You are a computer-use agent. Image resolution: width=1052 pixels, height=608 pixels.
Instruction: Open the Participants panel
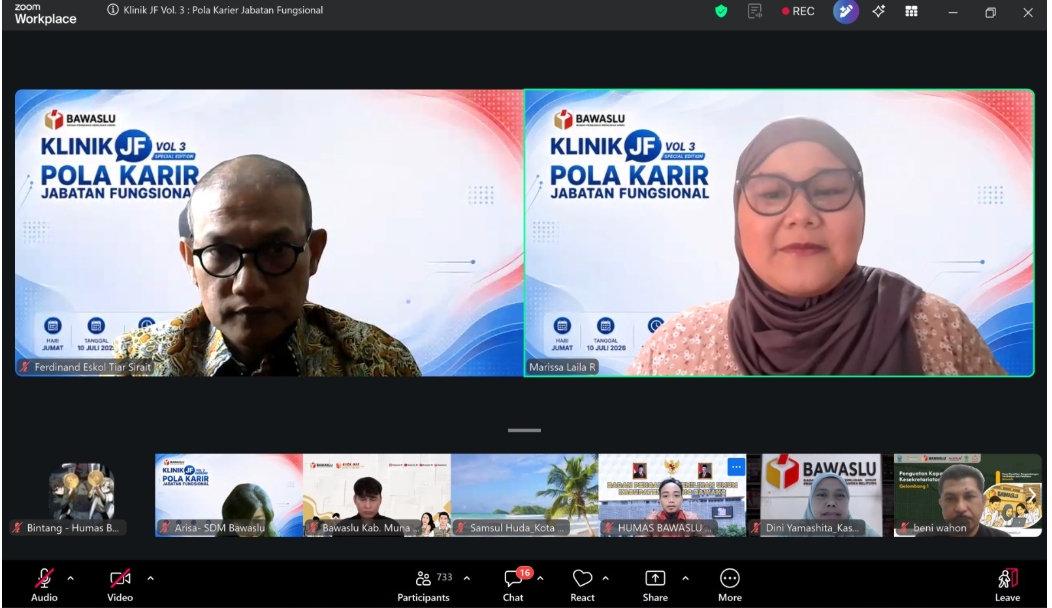(x=423, y=585)
